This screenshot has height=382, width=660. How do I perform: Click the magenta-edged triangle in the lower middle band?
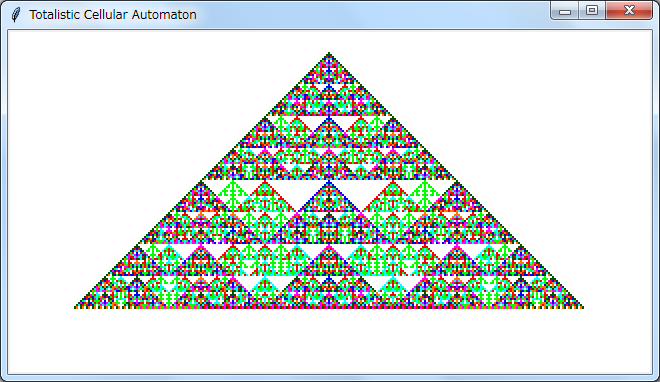click(329, 260)
